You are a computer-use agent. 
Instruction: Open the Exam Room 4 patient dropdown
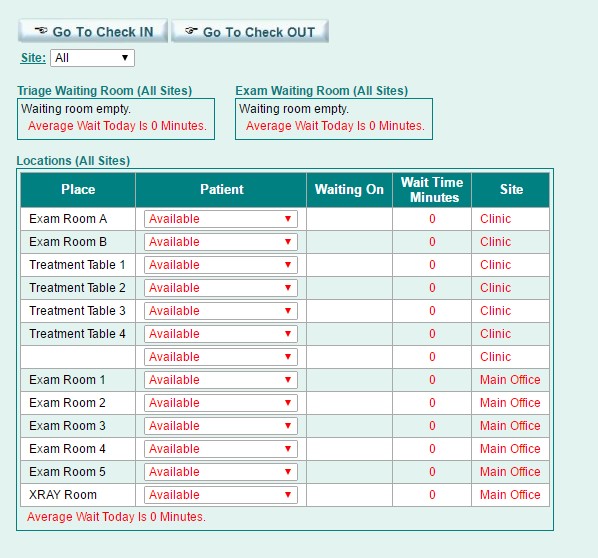point(221,449)
